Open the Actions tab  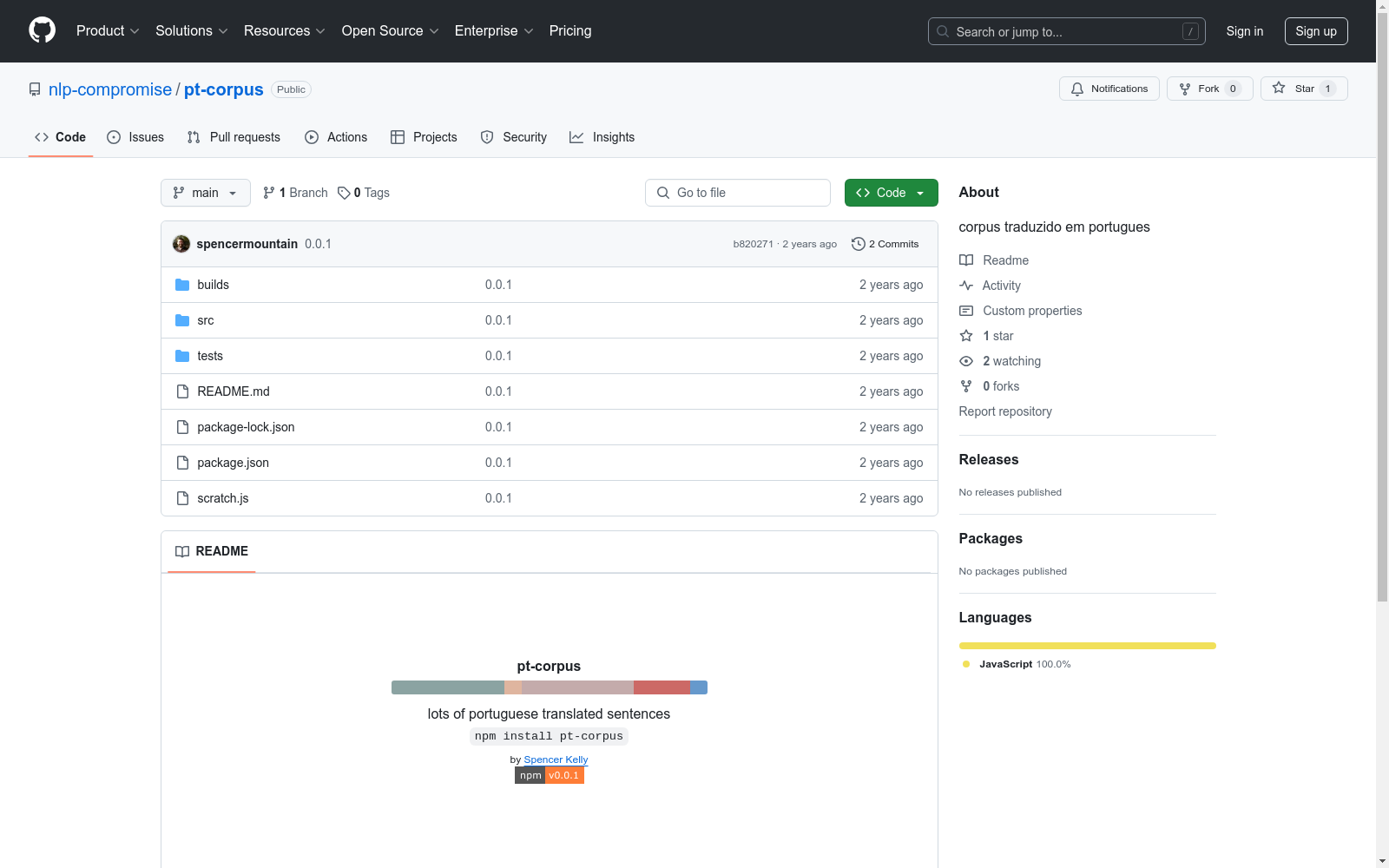coord(336,137)
